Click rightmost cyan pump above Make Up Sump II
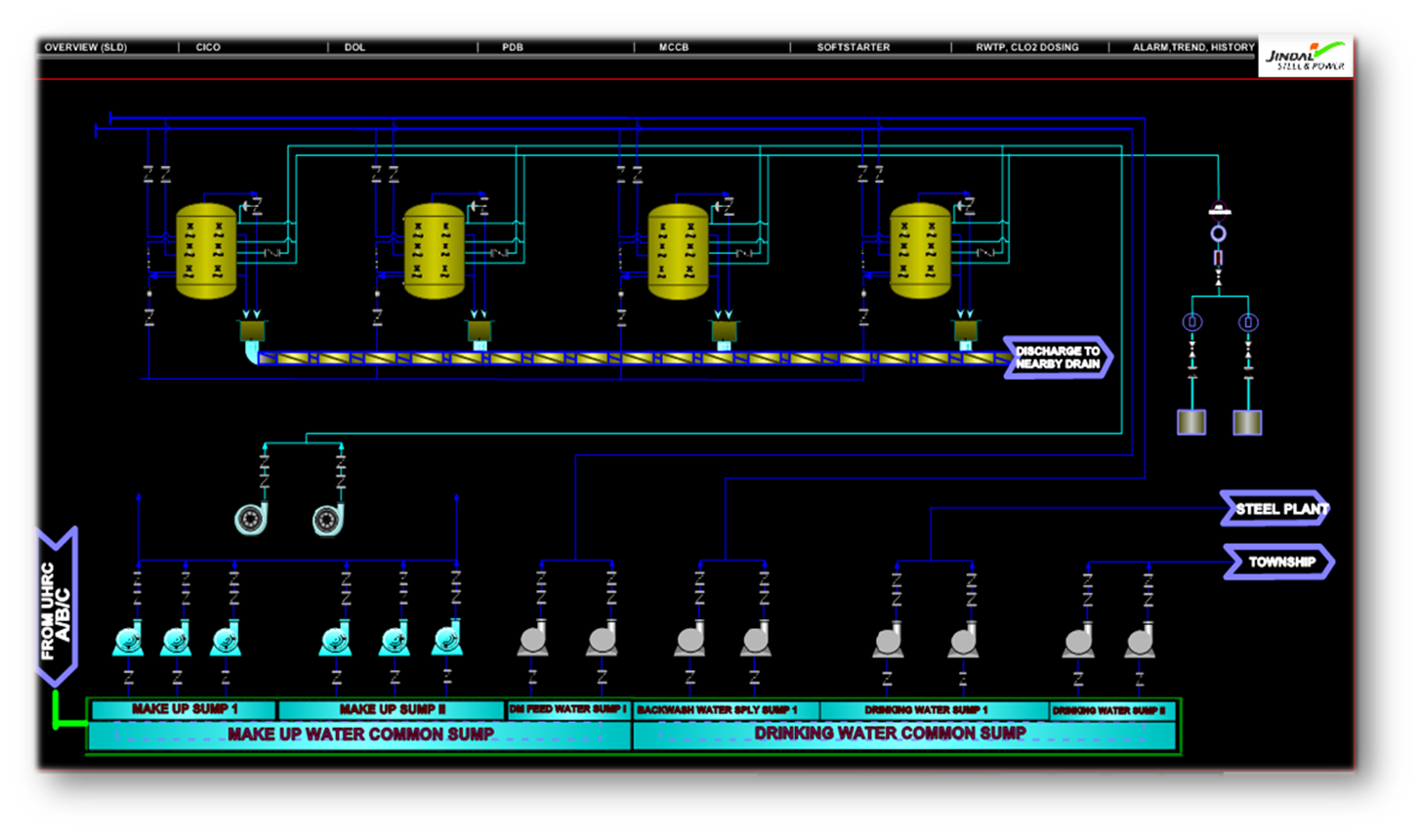The height and width of the screenshot is (840, 1422). click(x=446, y=640)
